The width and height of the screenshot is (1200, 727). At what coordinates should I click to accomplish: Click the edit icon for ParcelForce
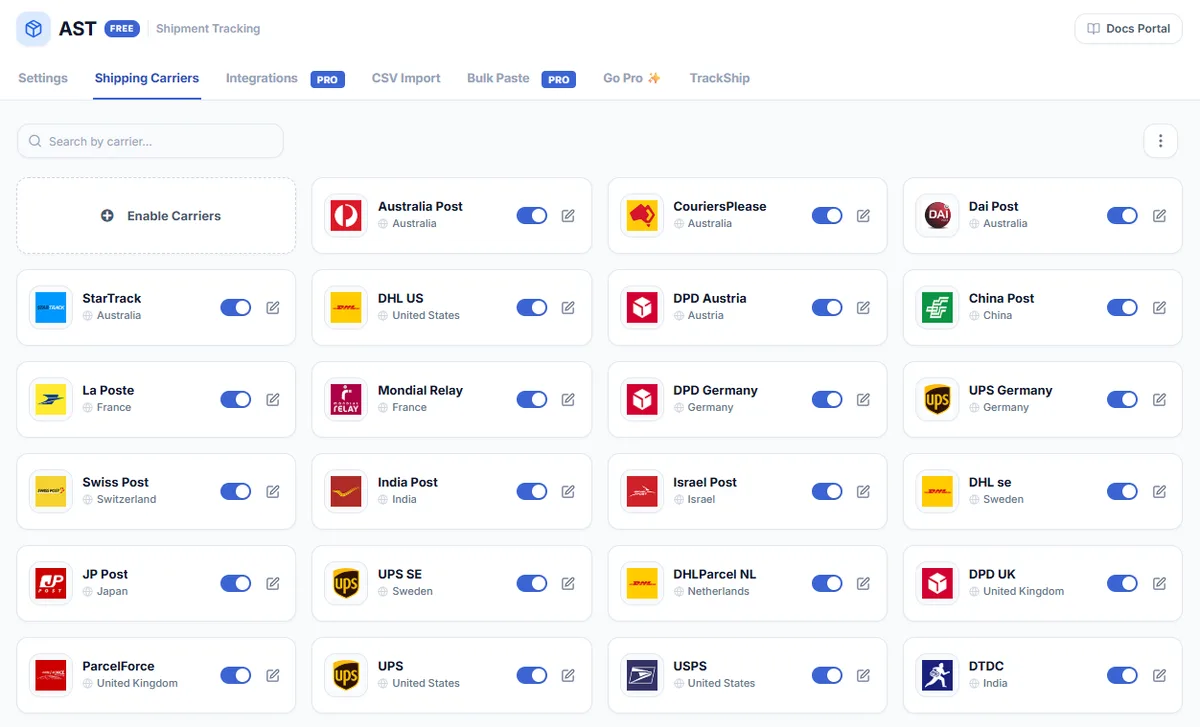point(272,675)
